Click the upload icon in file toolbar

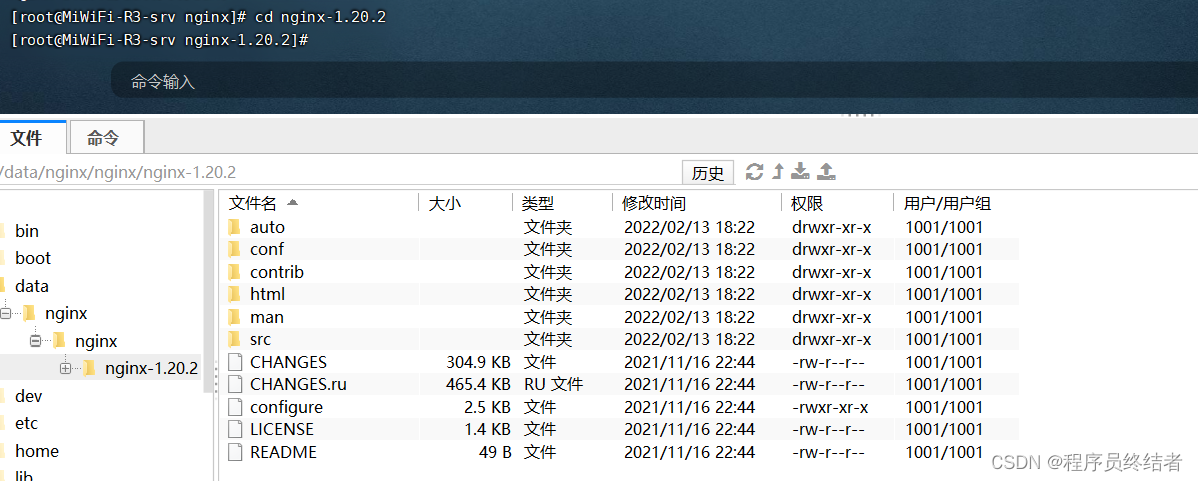(826, 172)
